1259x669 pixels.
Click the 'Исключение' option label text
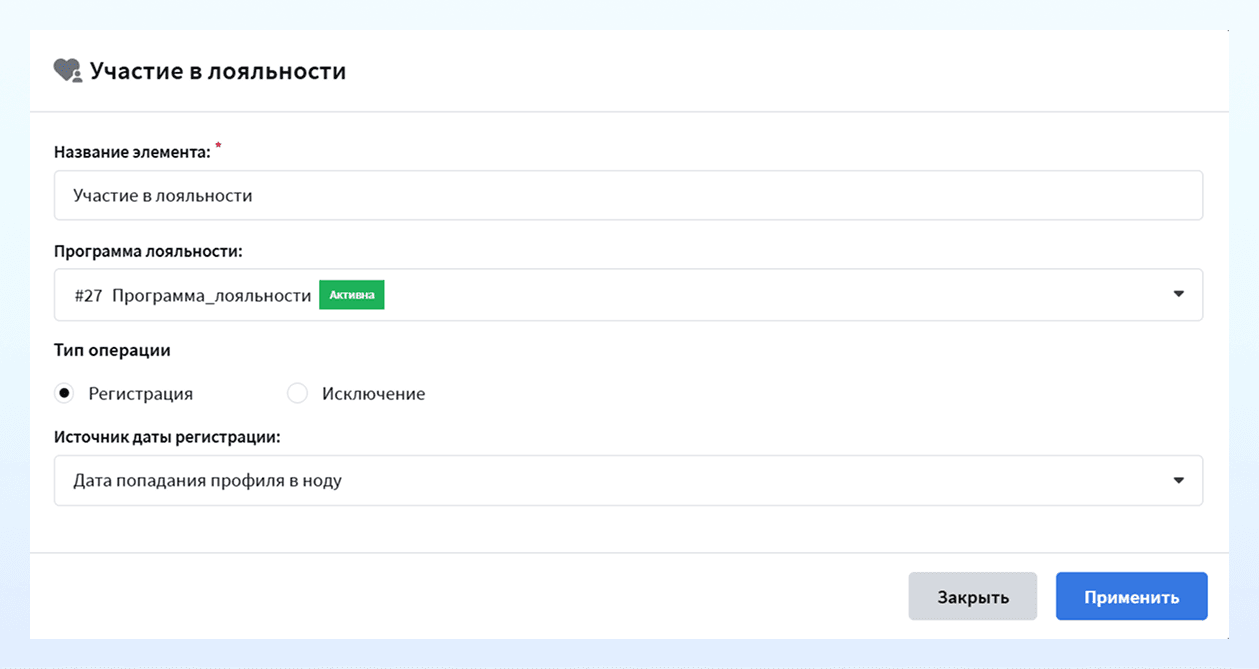tap(374, 393)
